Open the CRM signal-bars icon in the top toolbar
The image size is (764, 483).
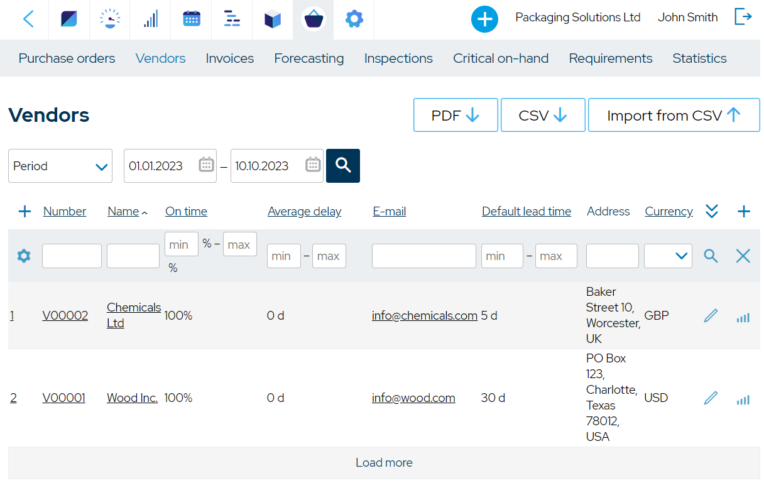coord(151,19)
